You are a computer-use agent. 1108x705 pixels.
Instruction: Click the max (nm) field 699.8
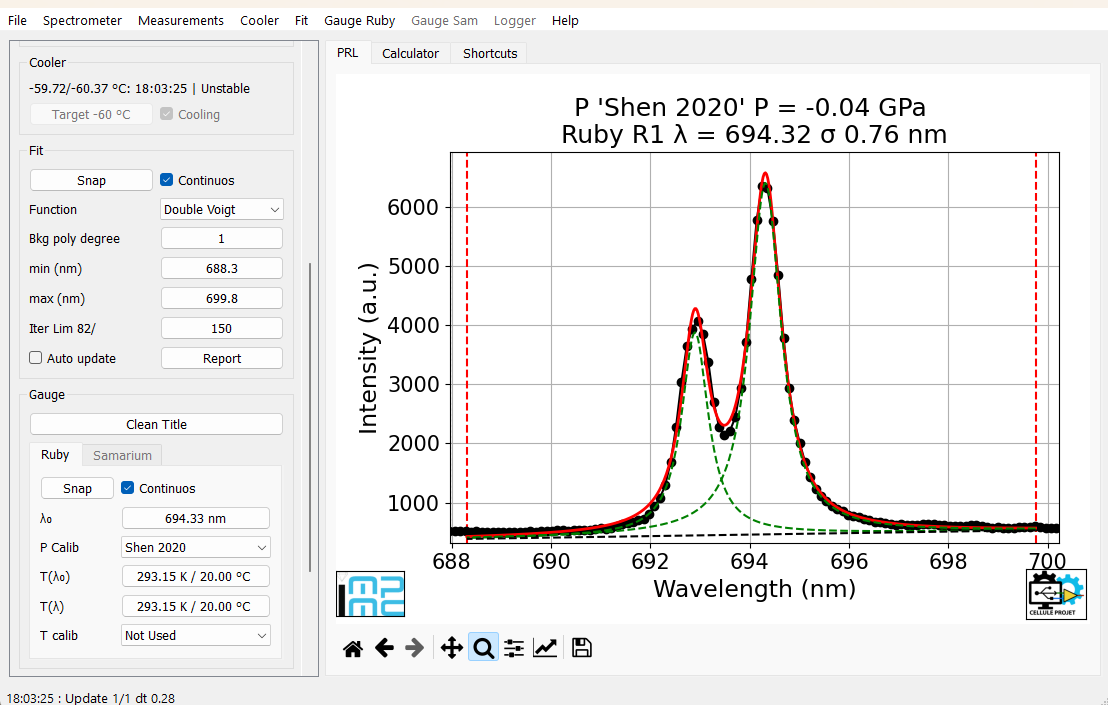[222, 298]
